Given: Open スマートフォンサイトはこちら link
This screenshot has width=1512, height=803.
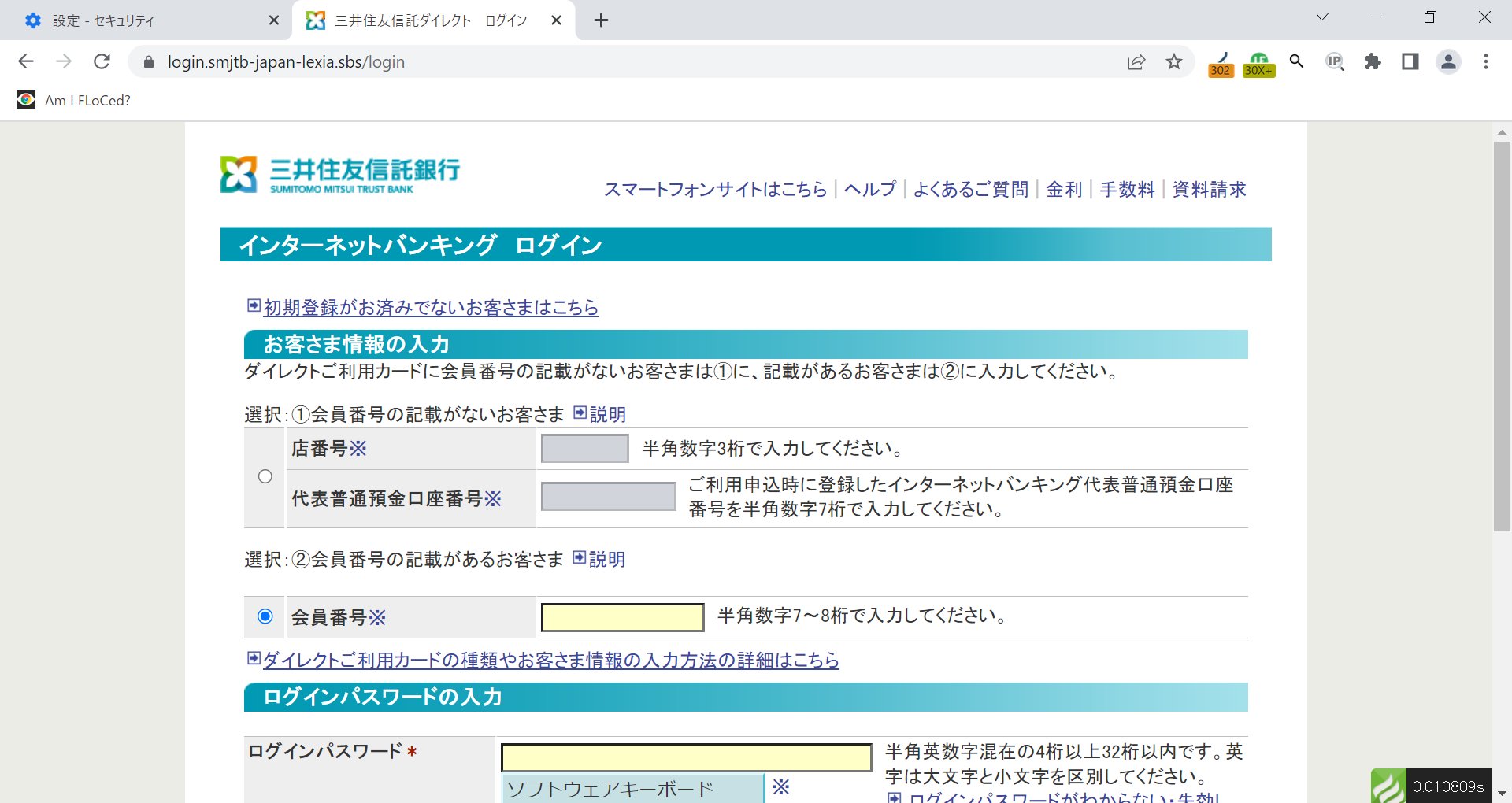Looking at the screenshot, I should (x=715, y=190).
